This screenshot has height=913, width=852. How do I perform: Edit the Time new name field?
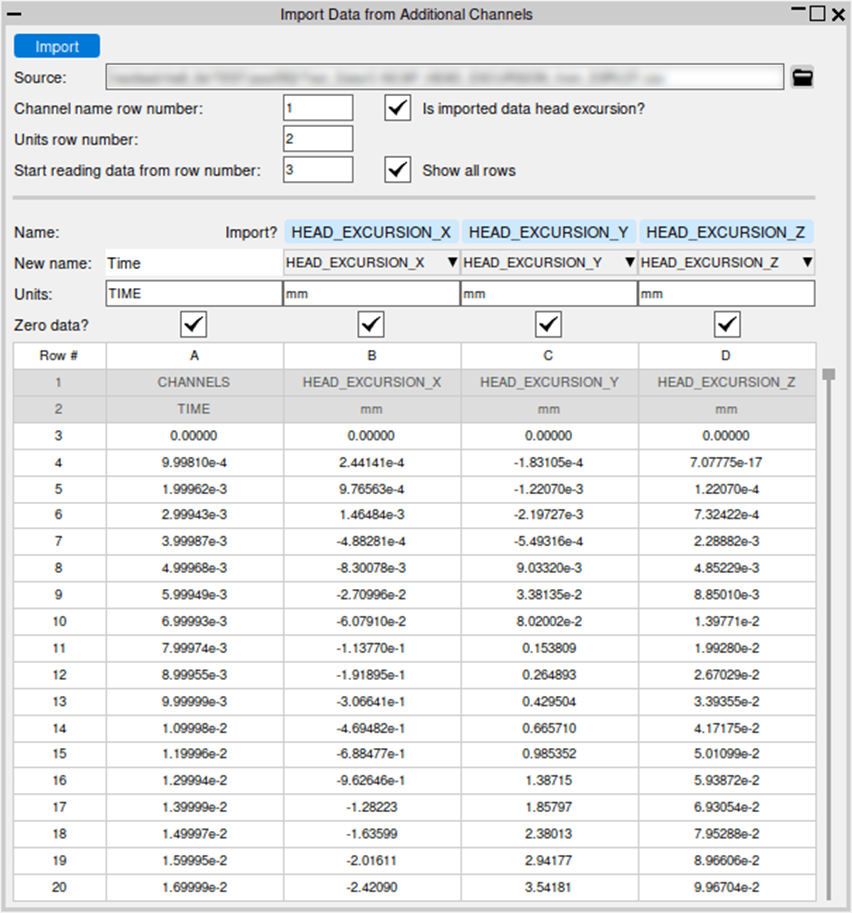pos(194,263)
